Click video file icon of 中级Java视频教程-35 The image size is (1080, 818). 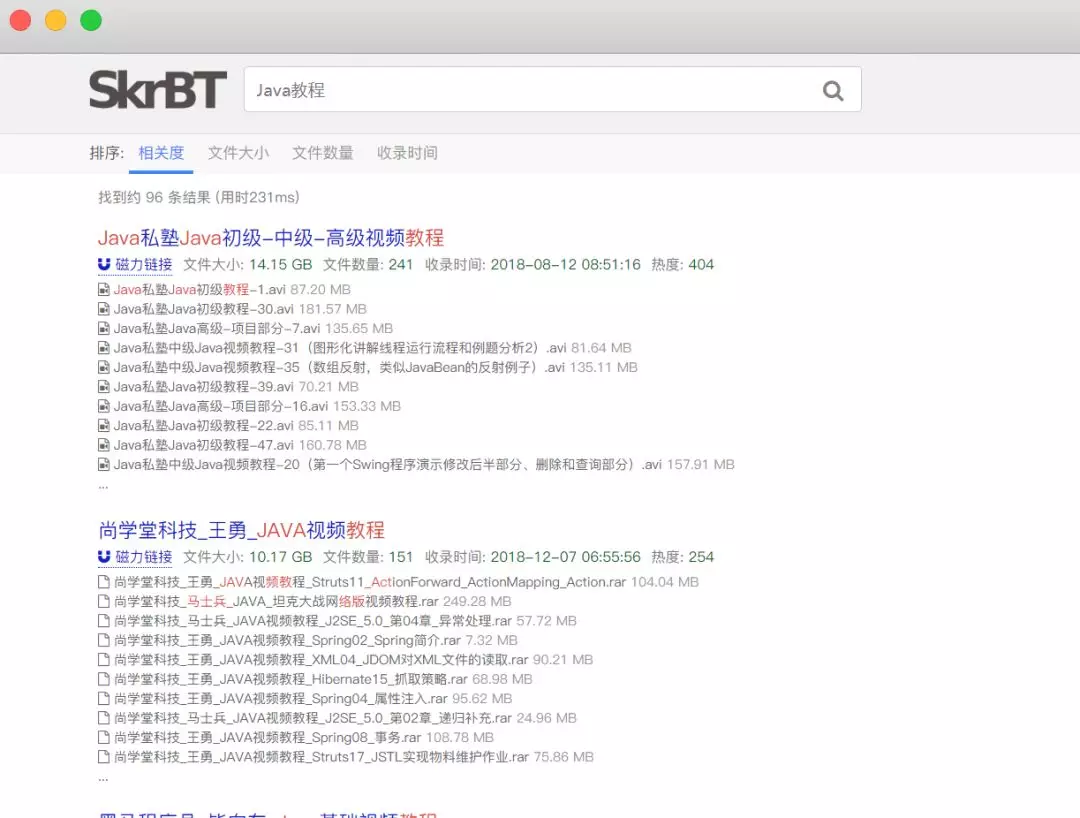pos(103,367)
